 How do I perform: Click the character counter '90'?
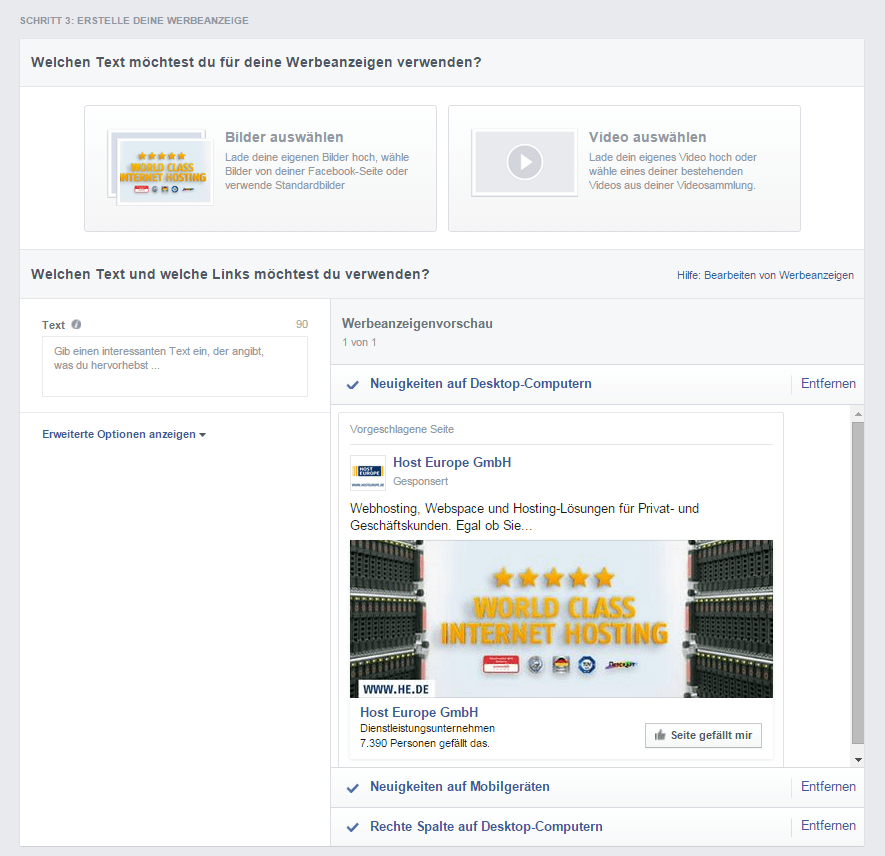click(x=302, y=324)
